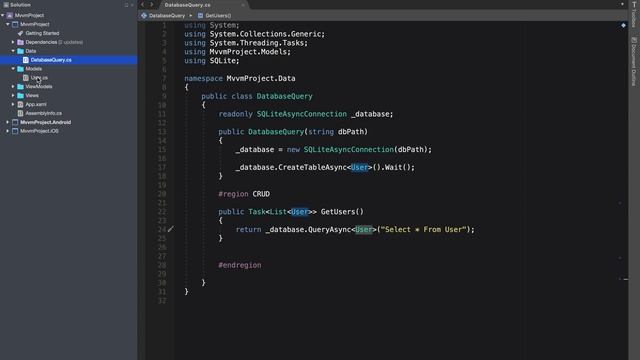Click the DatabaseQuery.cs file icon in tree
This screenshot has width=640, height=360.
pyautogui.click(x=26, y=60)
